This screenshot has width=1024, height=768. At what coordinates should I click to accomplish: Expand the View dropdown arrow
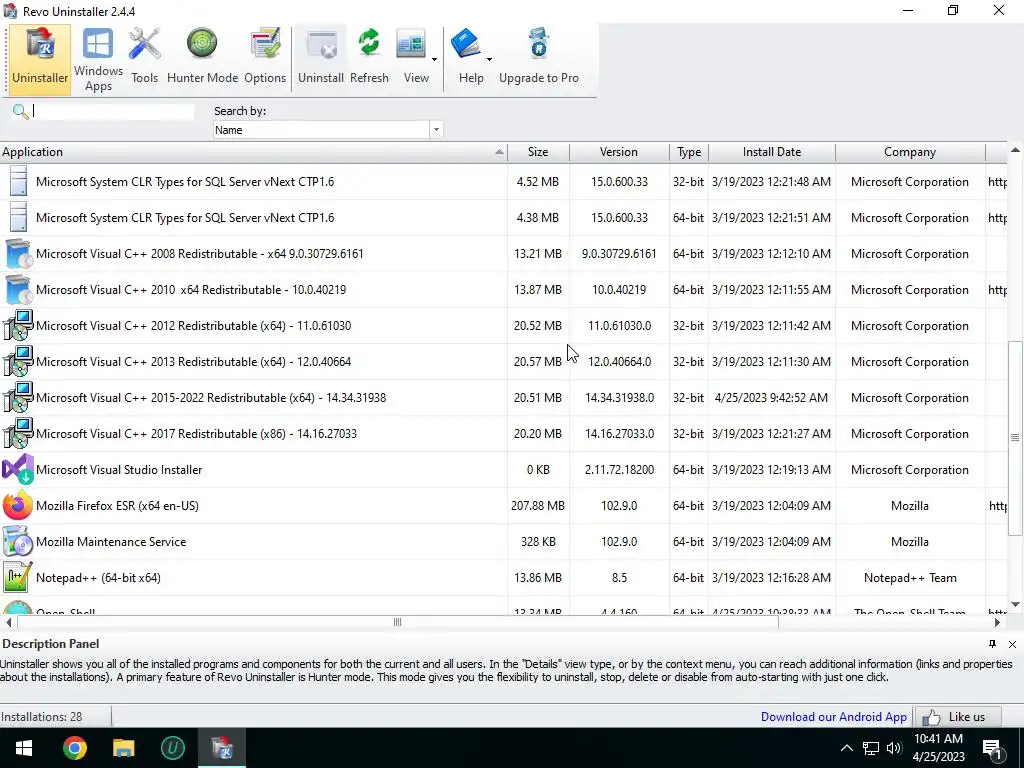click(x=434, y=59)
